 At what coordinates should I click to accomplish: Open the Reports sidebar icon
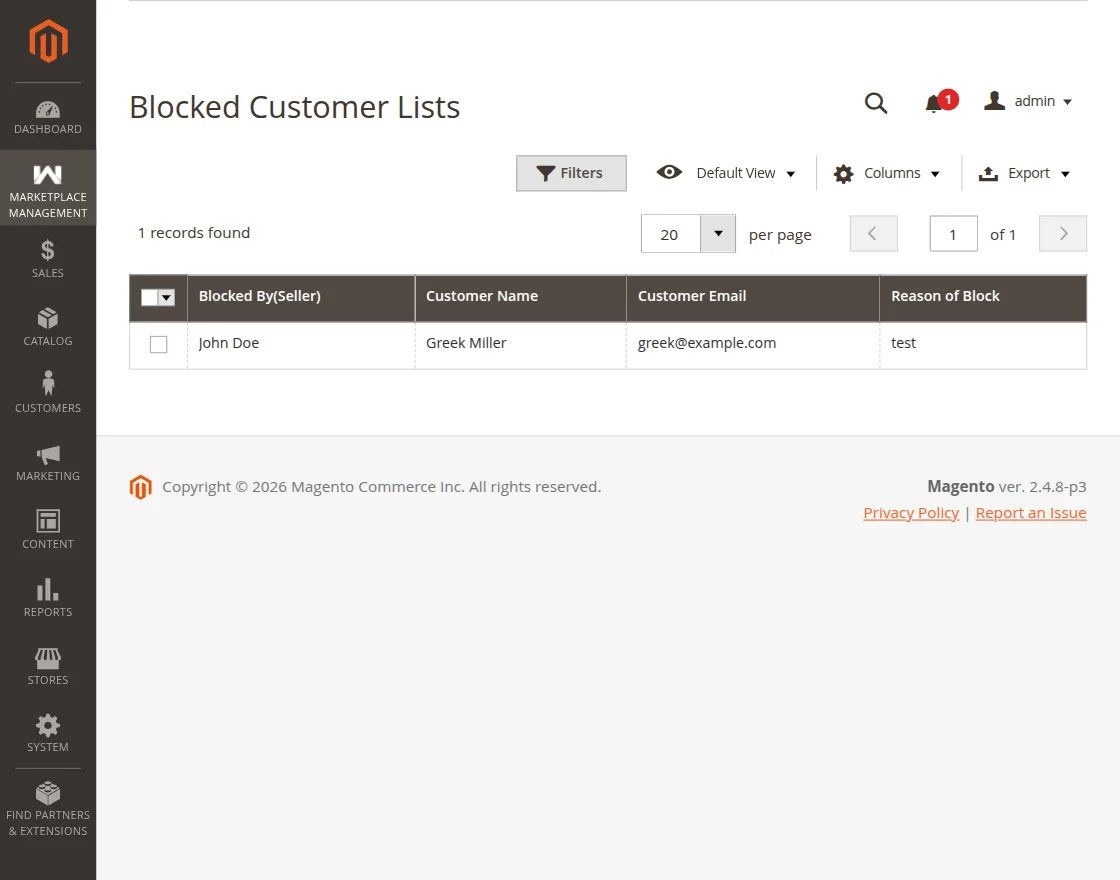click(47, 591)
